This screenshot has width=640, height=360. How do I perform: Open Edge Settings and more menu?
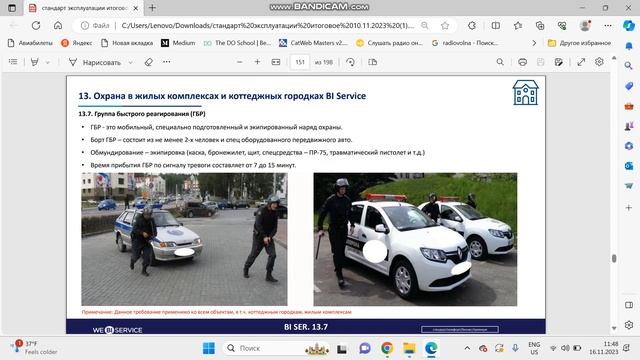608,25
